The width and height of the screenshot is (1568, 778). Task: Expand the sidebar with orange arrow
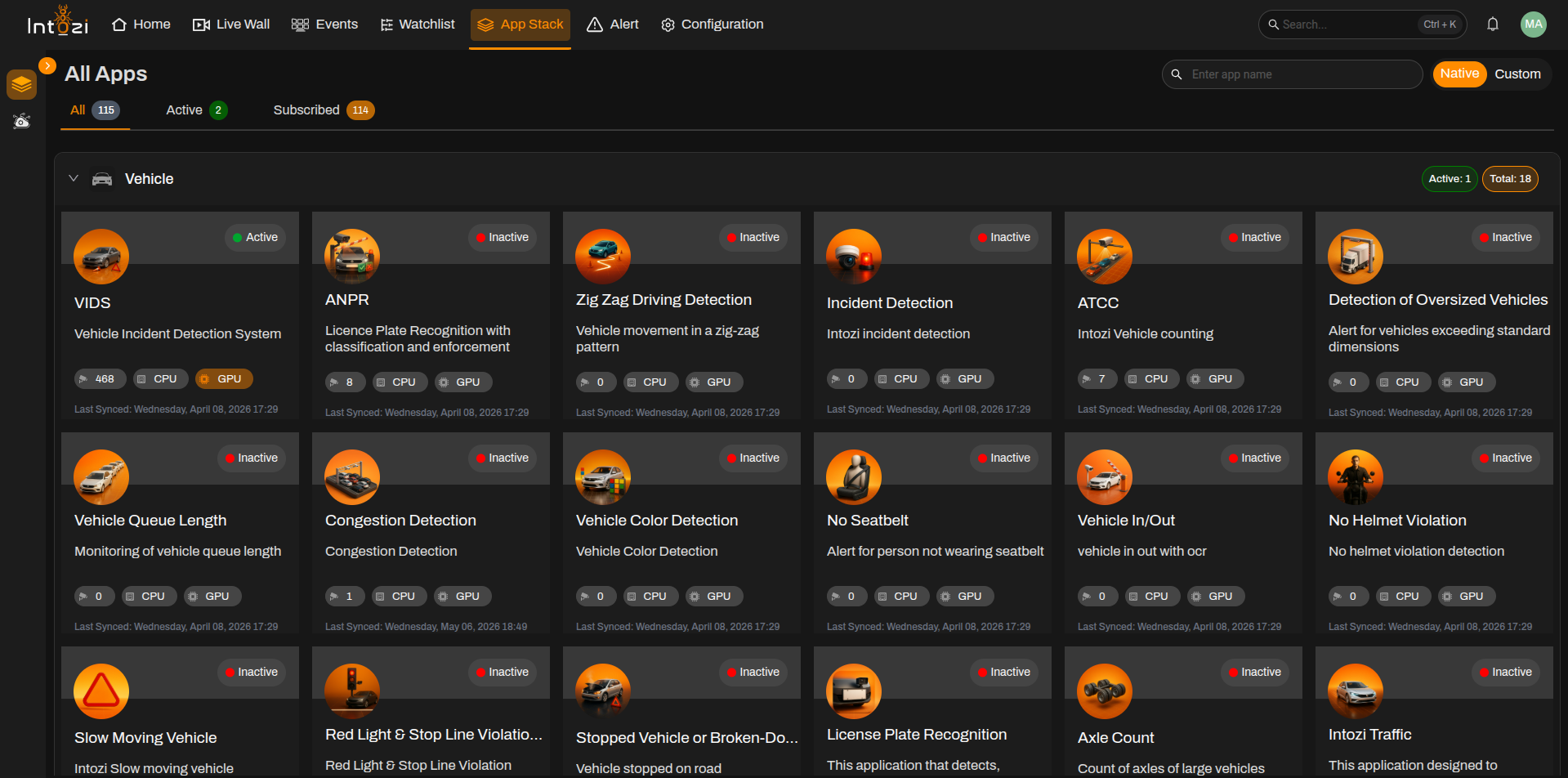pos(47,65)
